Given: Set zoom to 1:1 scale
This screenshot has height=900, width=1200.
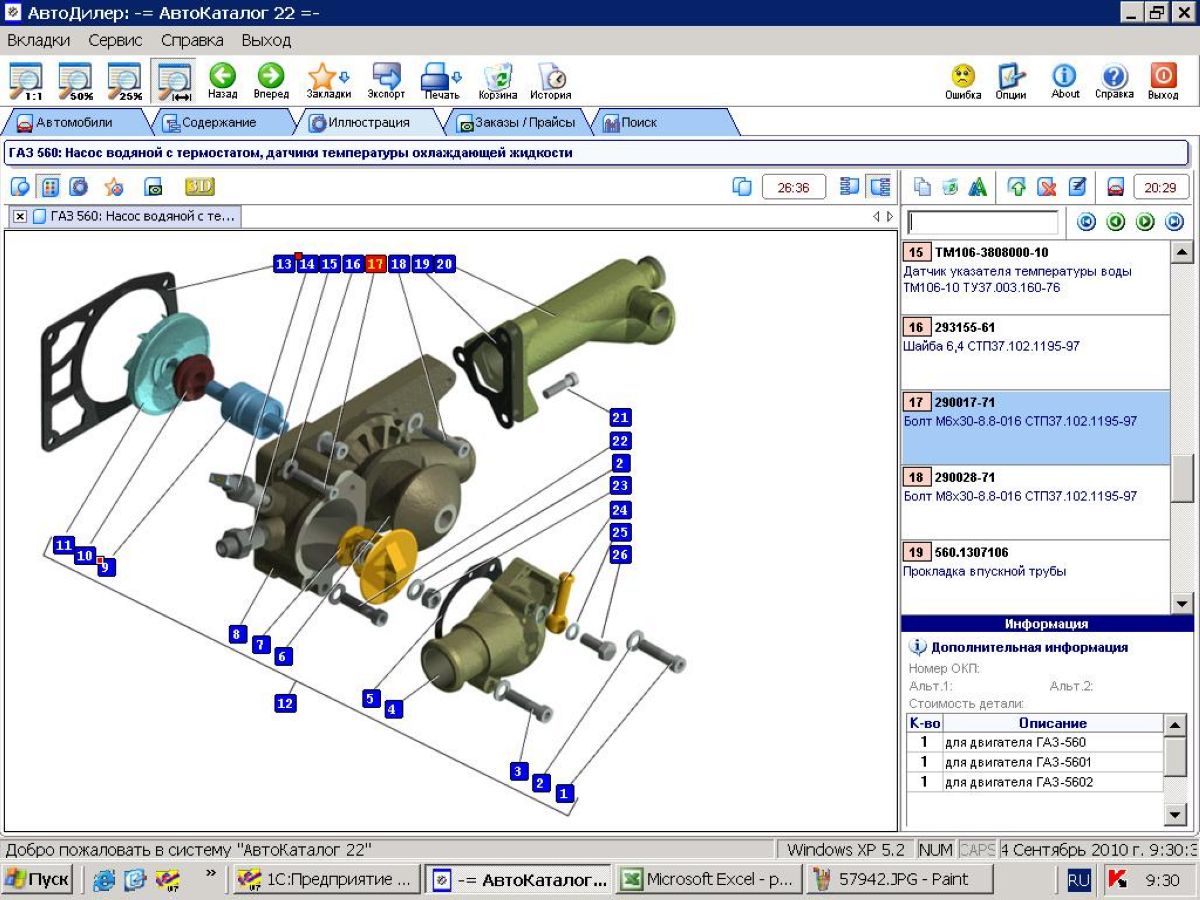Looking at the screenshot, I should click(27, 80).
